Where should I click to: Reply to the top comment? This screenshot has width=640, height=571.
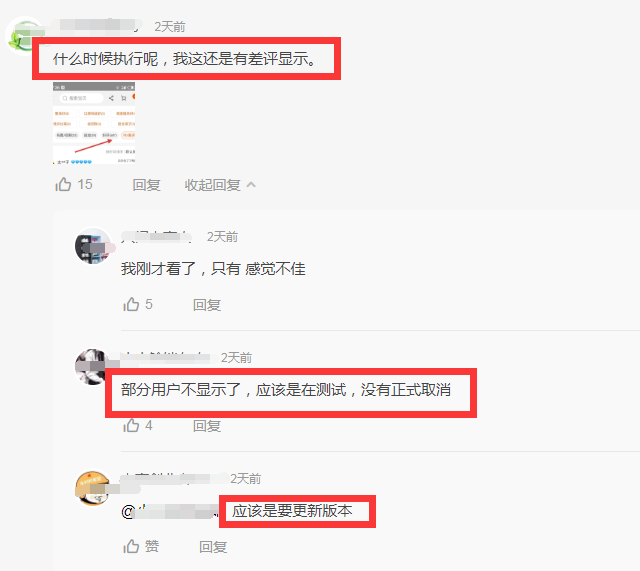click(x=146, y=185)
